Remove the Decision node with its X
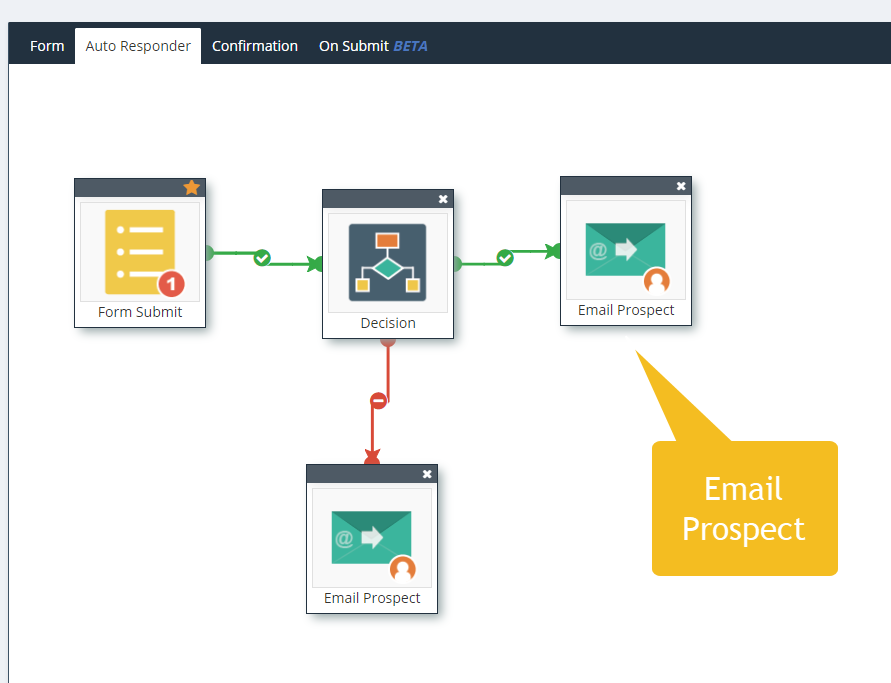The image size is (891, 683). [x=443, y=199]
